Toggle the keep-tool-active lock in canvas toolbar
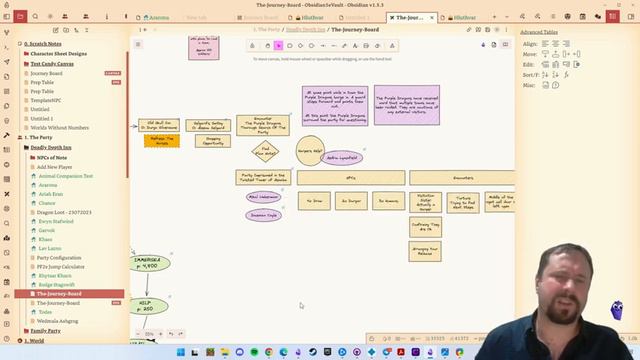This screenshot has height=360, width=640. [252, 46]
